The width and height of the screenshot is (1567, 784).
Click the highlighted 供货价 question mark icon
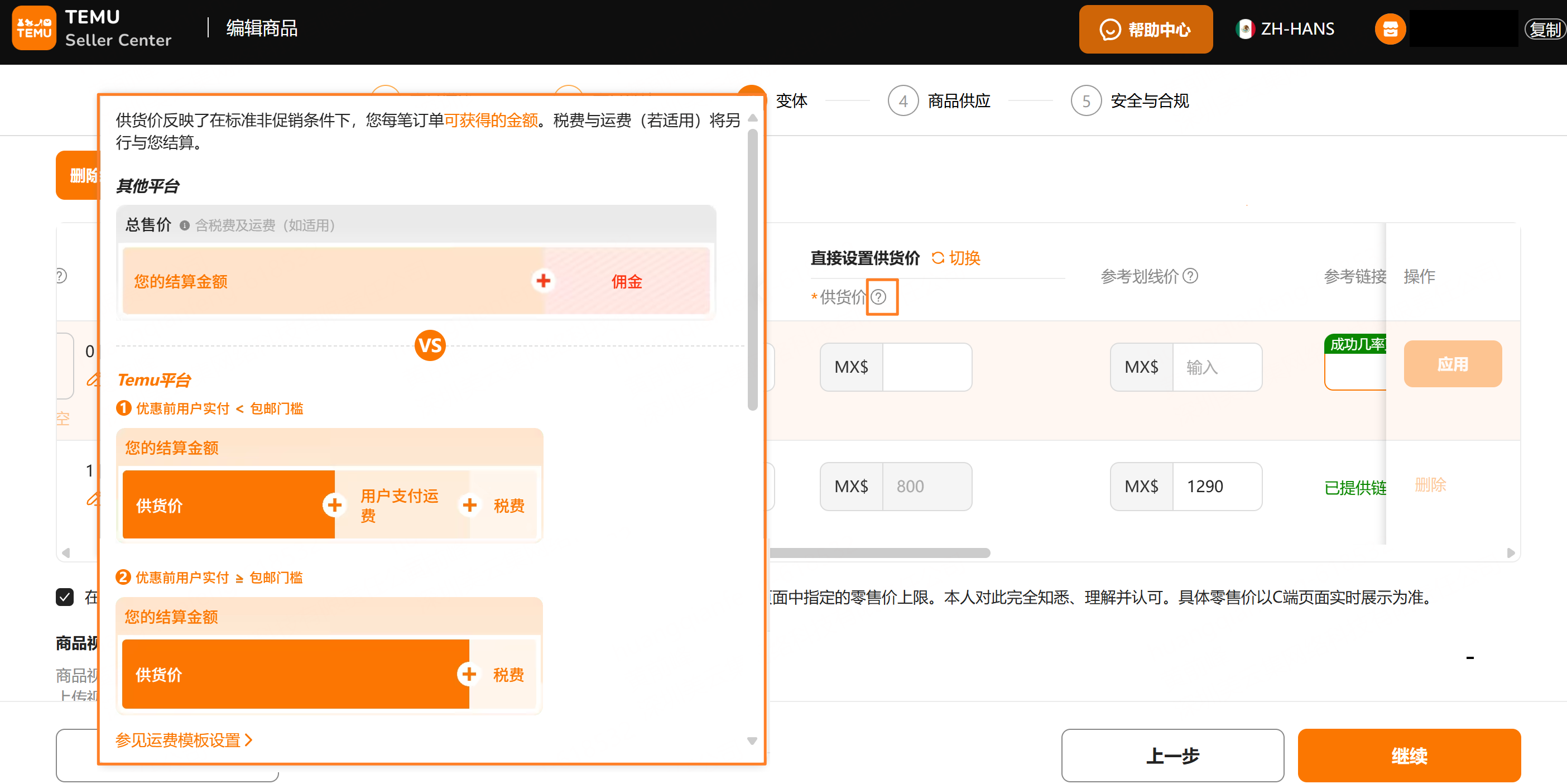880,297
